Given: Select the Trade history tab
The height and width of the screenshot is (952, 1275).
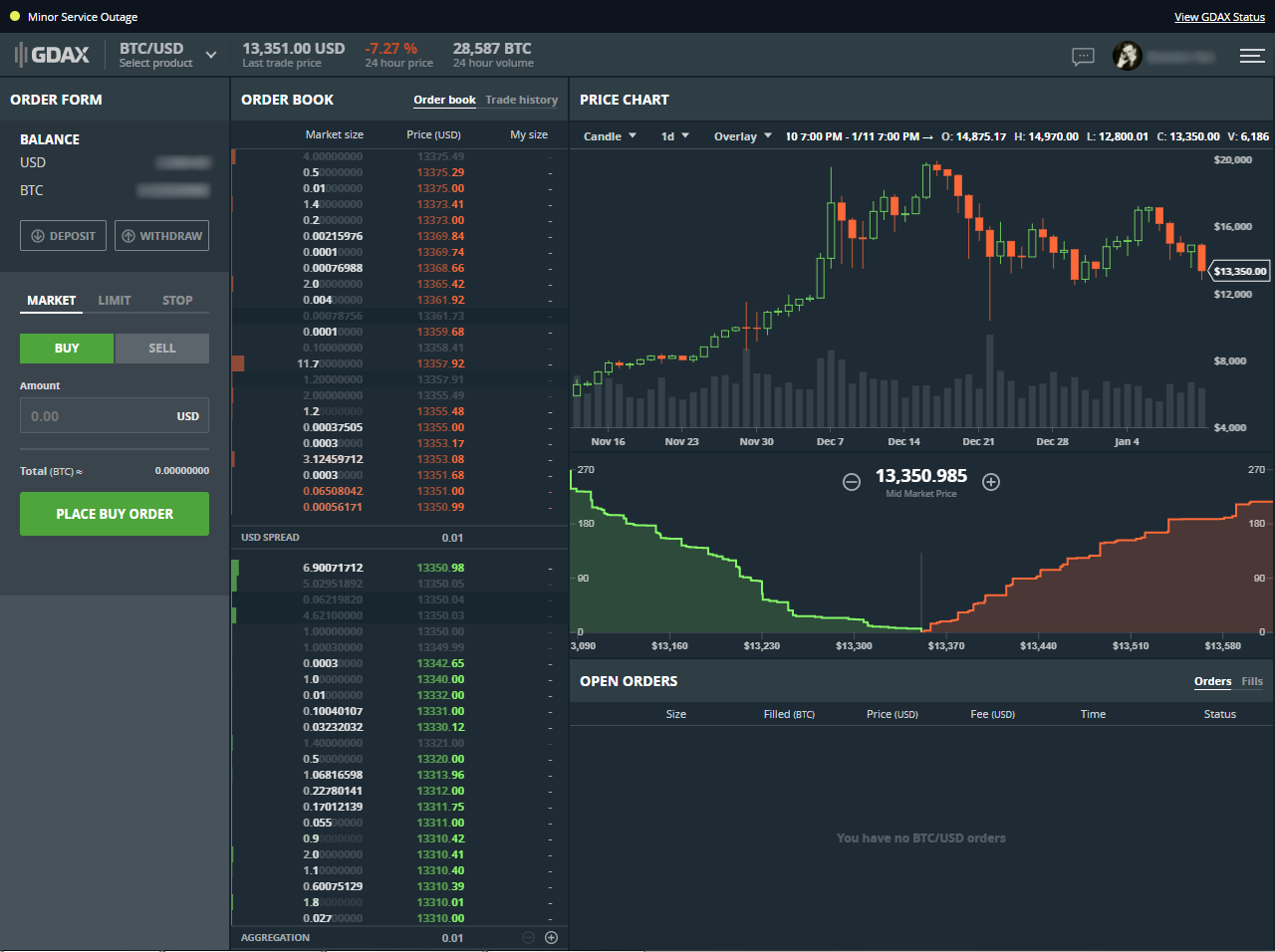Looking at the screenshot, I should click(522, 100).
